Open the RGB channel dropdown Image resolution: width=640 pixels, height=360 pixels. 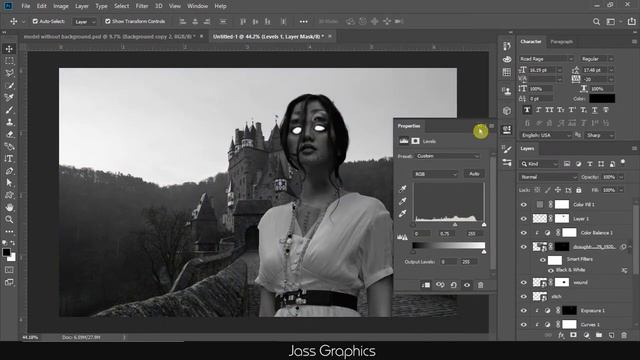click(x=436, y=174)
